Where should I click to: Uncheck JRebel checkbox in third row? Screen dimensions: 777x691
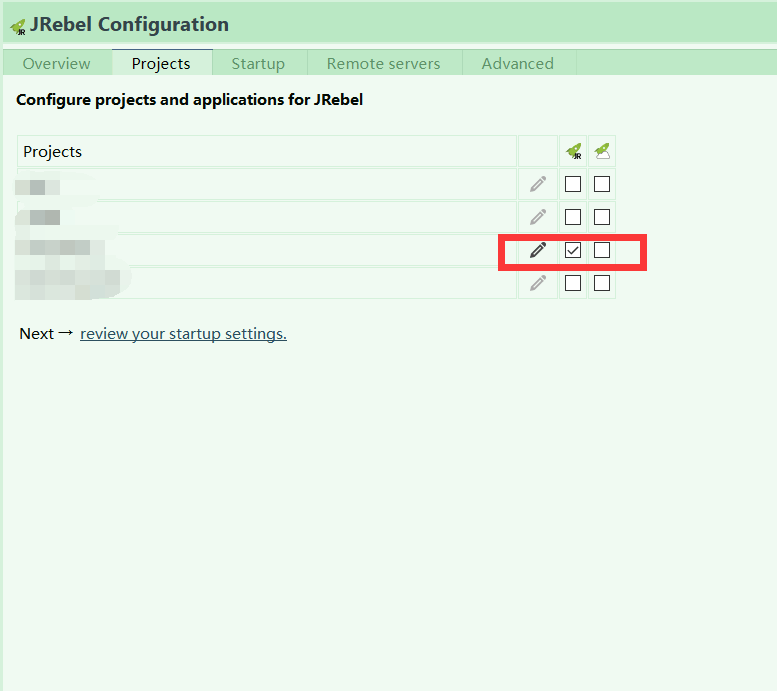click(x=573, y=250)
